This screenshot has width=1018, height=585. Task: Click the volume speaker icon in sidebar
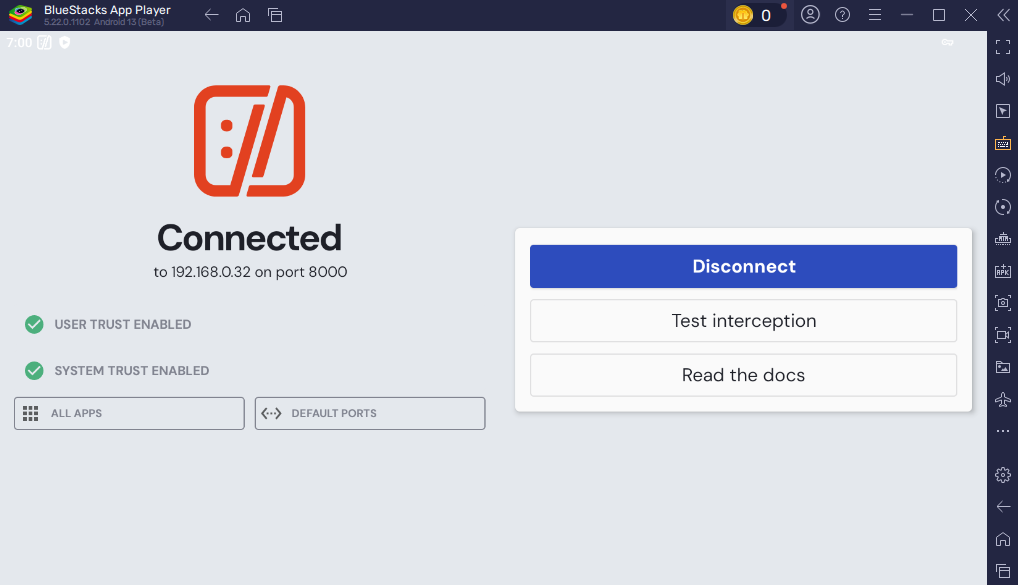(x=1003, y=79)
